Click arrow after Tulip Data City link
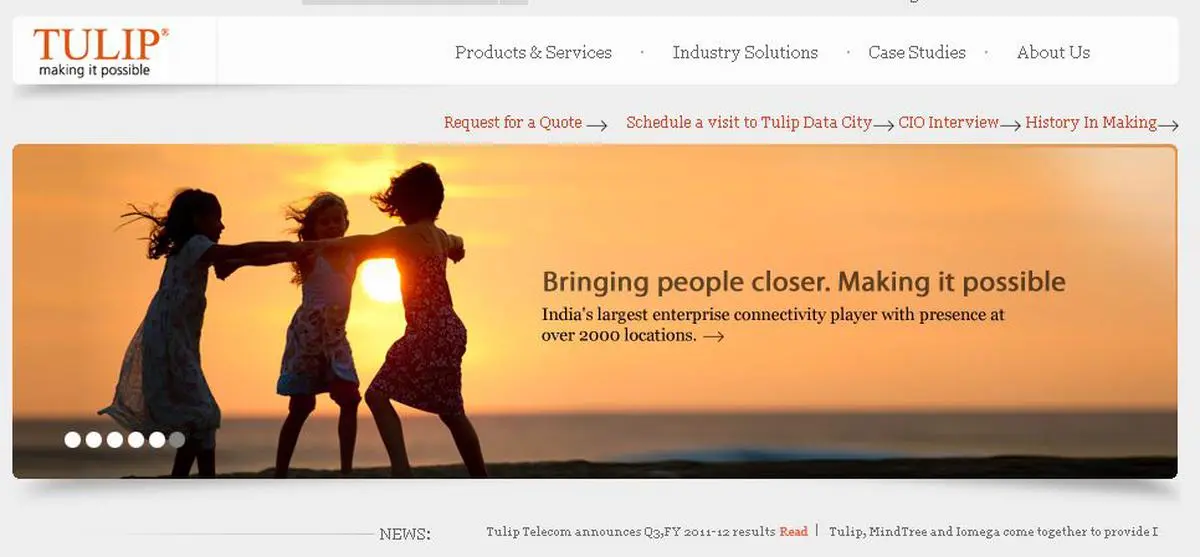 (884, 125)
